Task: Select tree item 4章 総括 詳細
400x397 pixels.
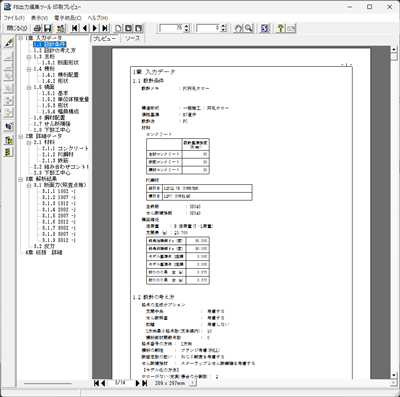Action: tap(44, 252)
